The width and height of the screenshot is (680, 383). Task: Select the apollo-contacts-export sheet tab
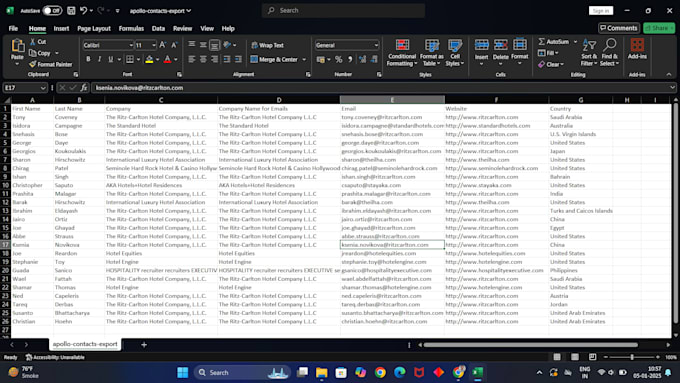85,344
